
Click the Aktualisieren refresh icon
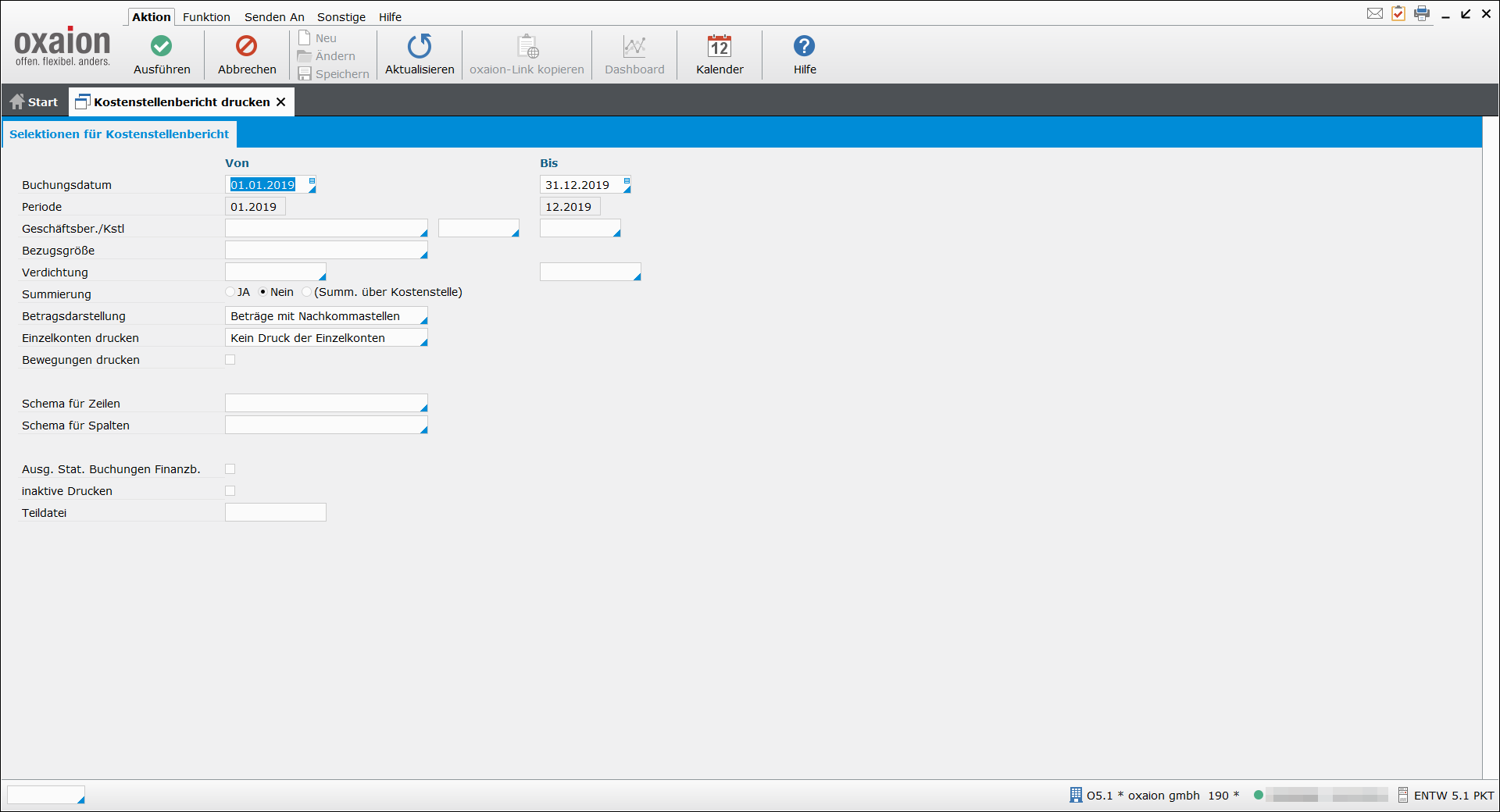pyautogui.click(x=420, y=46)
